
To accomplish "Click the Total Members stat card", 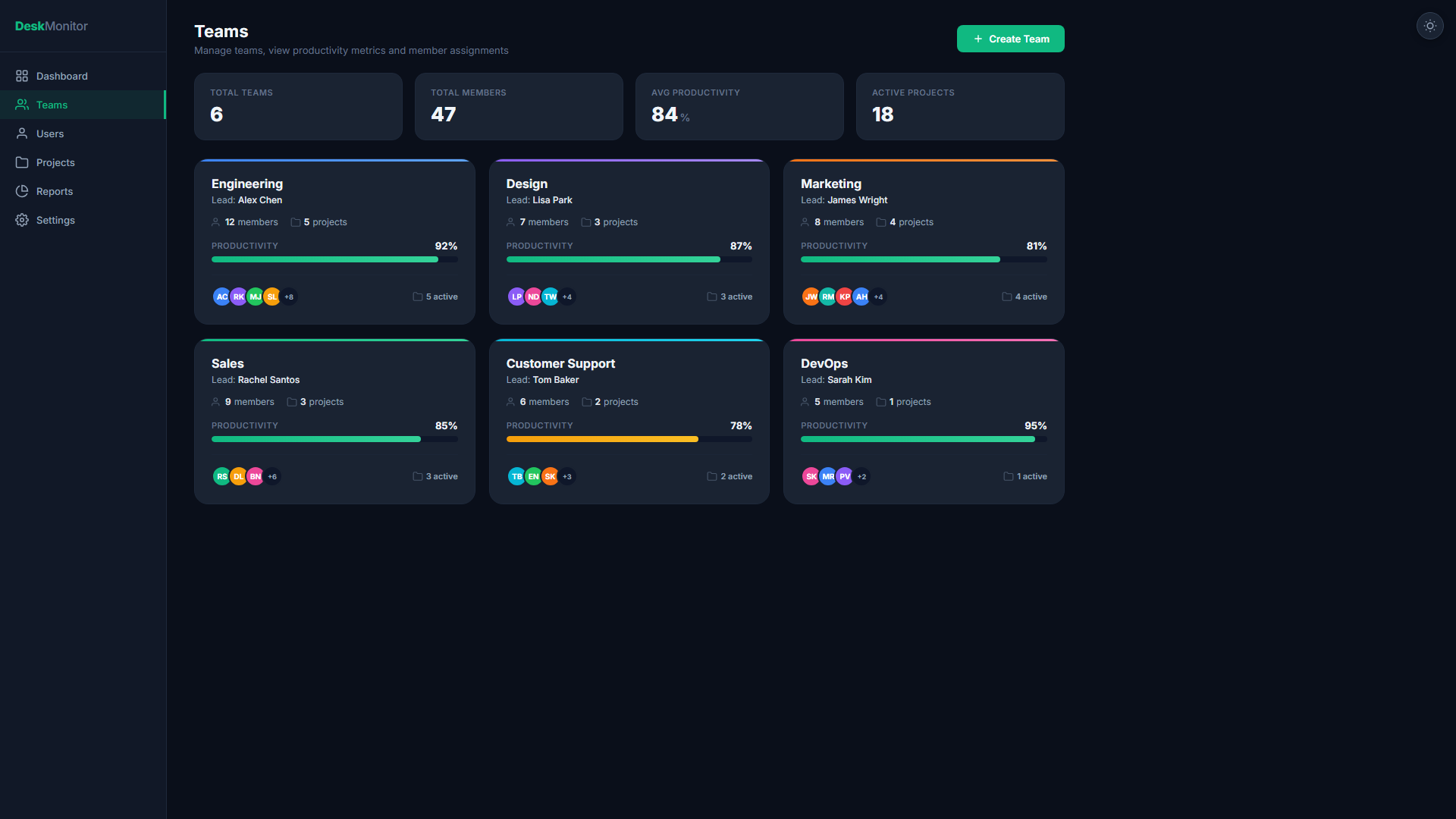I will tap(519, 106).
